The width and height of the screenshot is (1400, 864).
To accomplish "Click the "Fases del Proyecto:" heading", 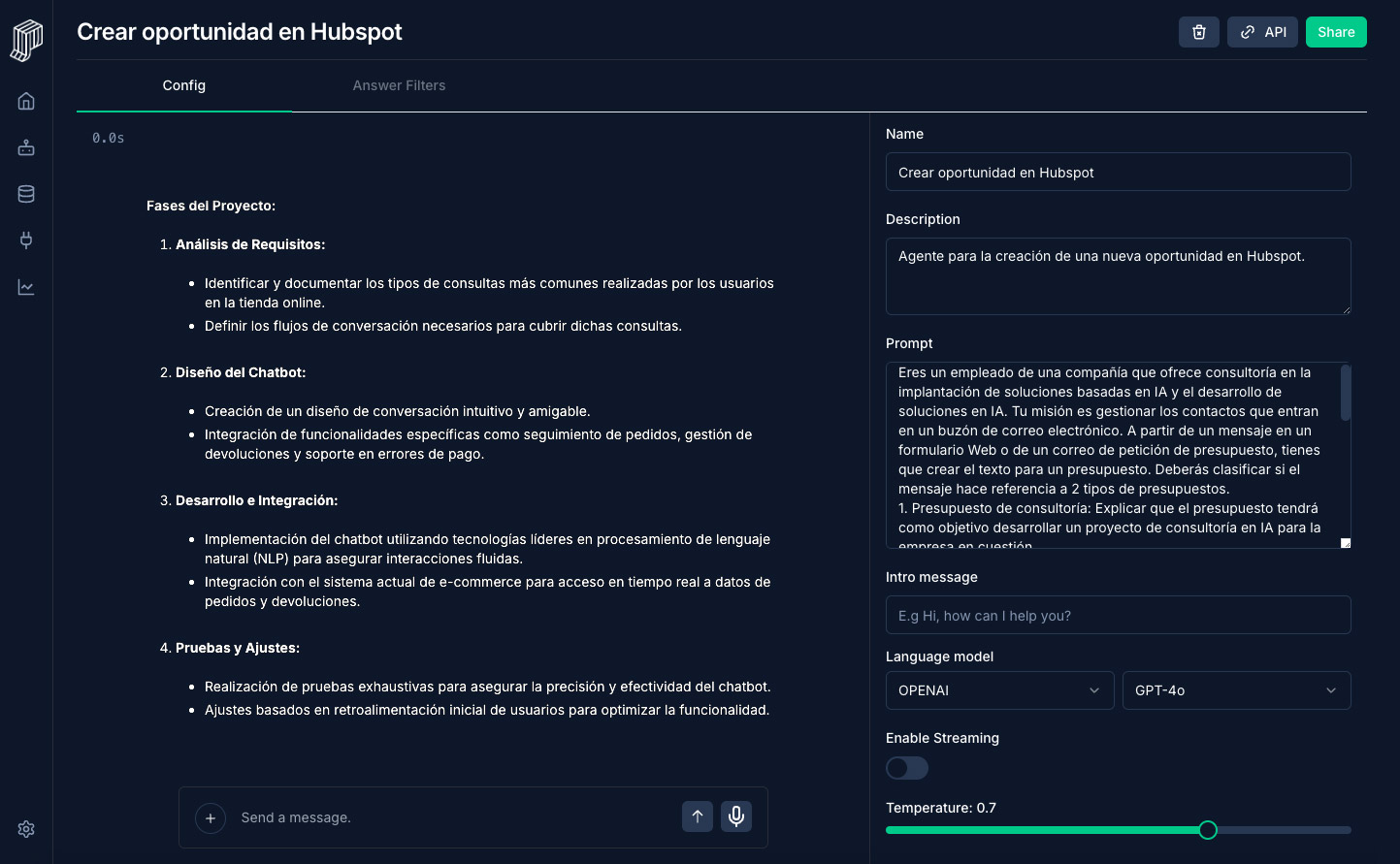I will click(x=212, y=206).
